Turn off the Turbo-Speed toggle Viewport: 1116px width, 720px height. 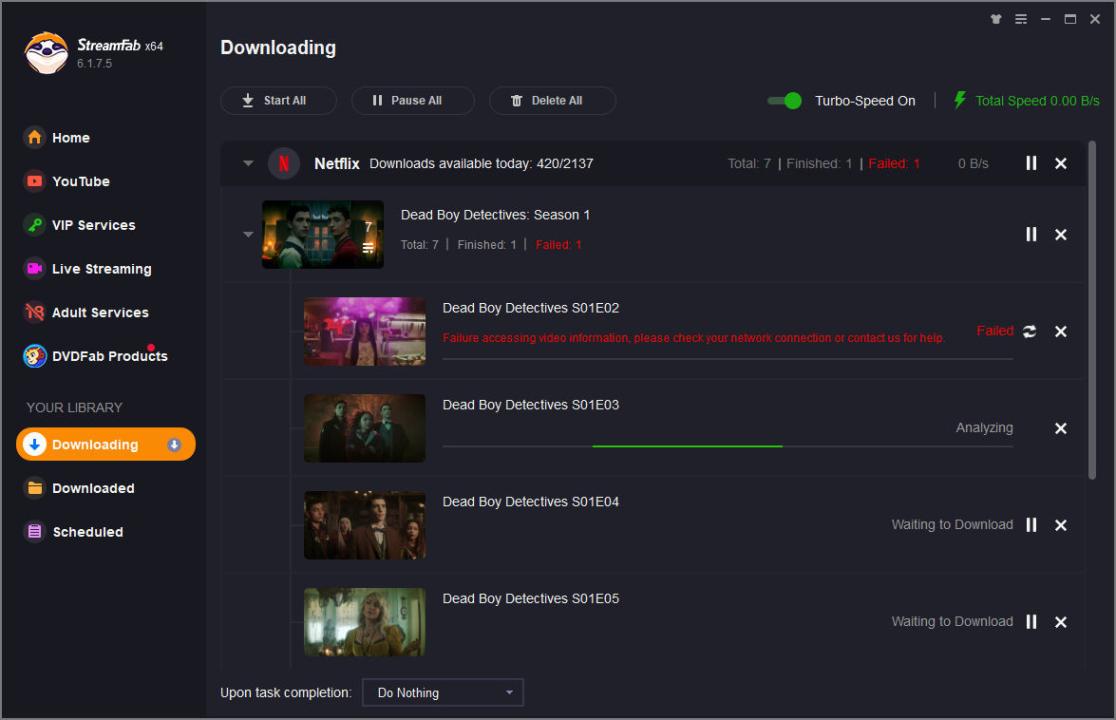tap(785, 101)
